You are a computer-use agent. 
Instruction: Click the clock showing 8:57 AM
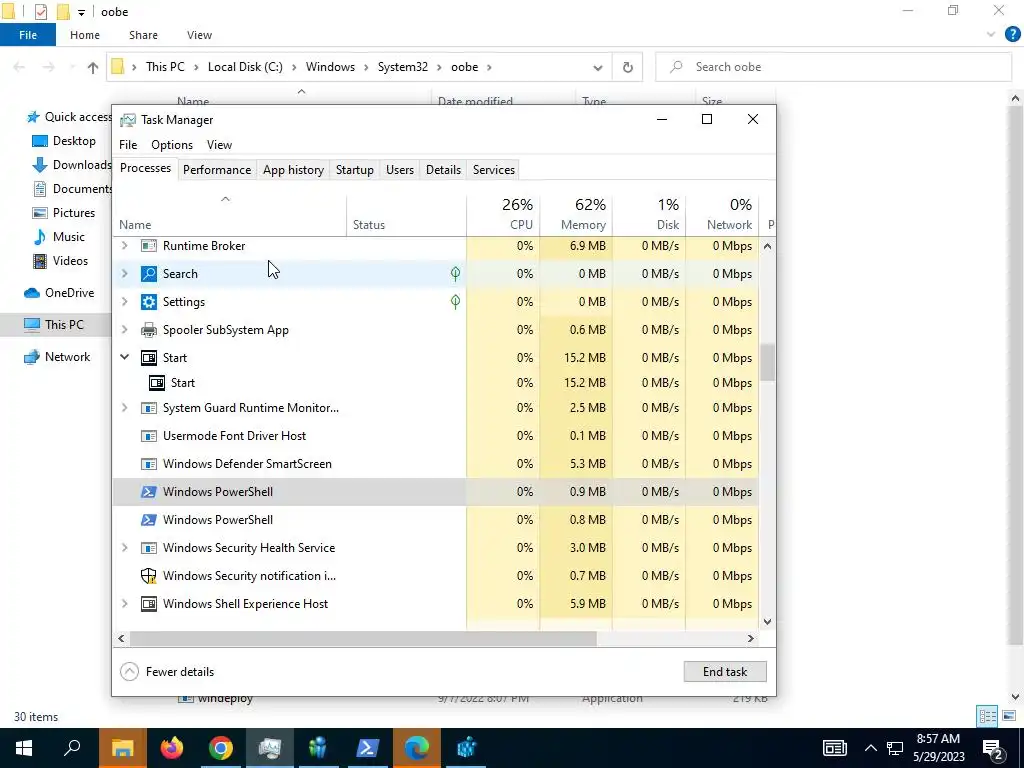coord(938,739)
